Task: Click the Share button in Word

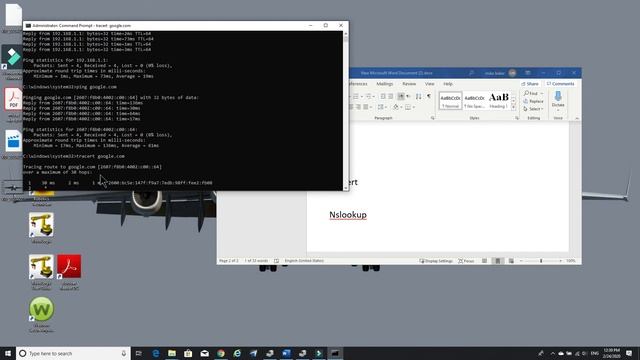Action: (x=530, y=84)
